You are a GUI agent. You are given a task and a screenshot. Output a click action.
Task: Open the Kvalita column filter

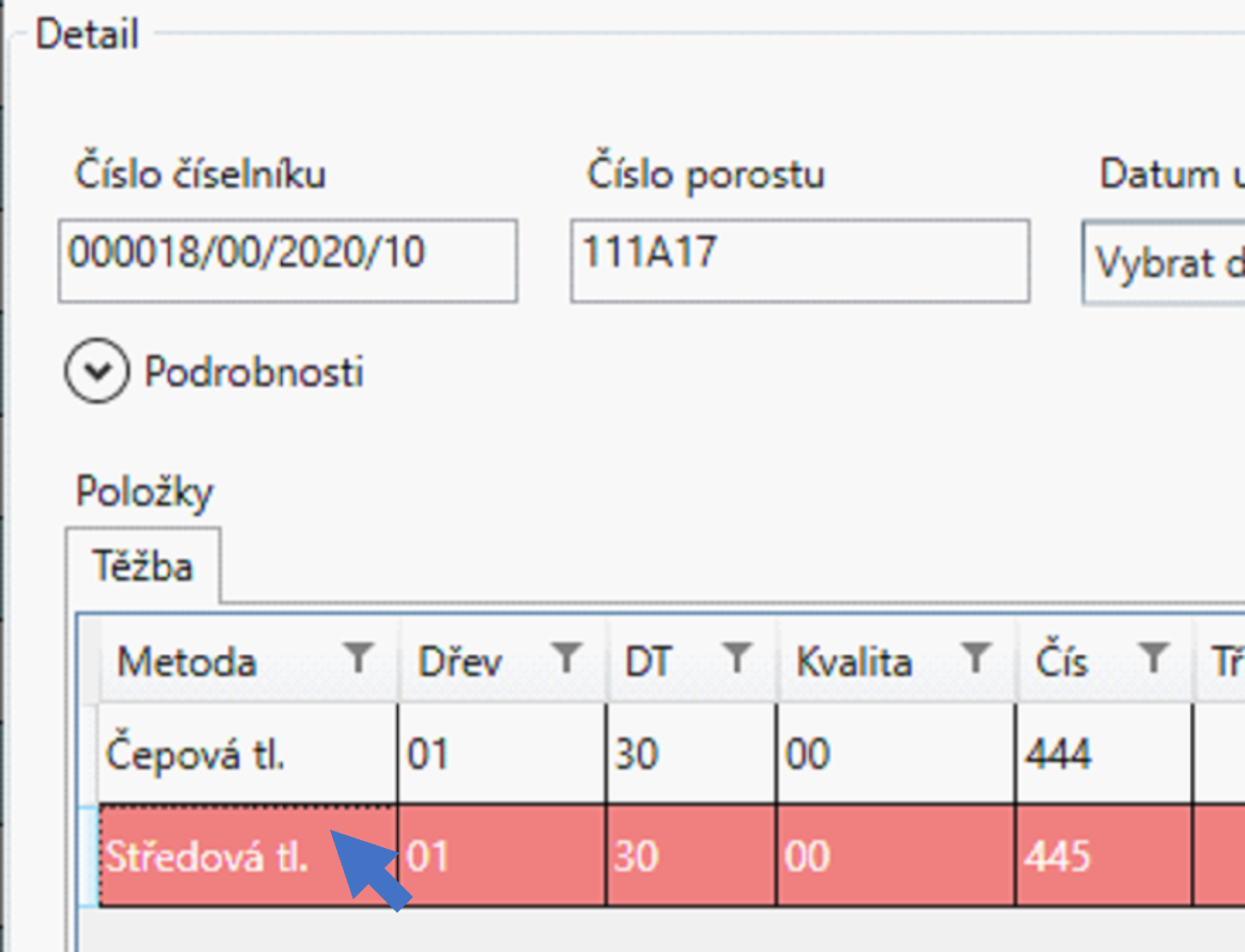pos(976,659)
